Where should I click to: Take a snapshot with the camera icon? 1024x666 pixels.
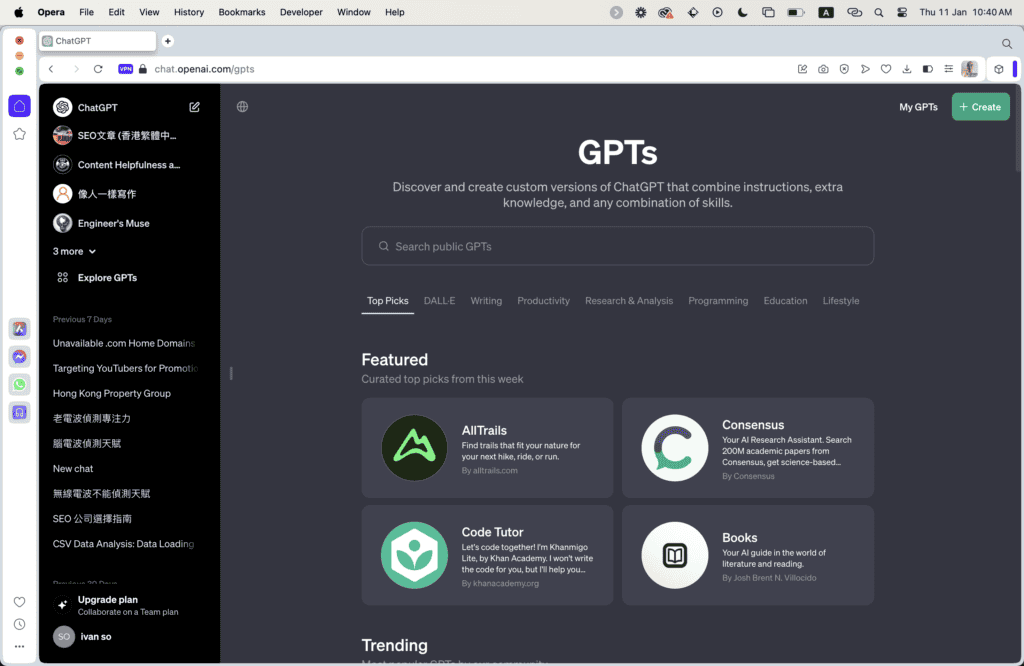tap(823, 69)
